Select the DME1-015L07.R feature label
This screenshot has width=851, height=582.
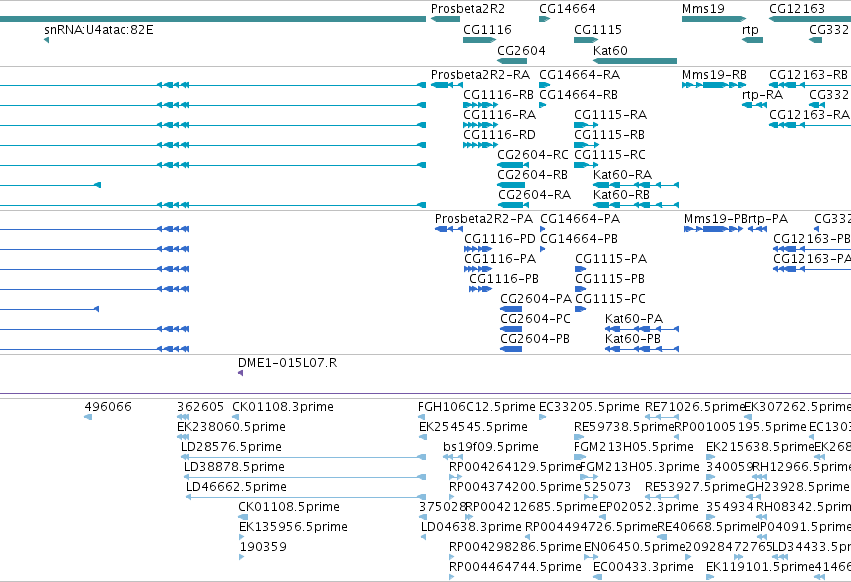287,363
